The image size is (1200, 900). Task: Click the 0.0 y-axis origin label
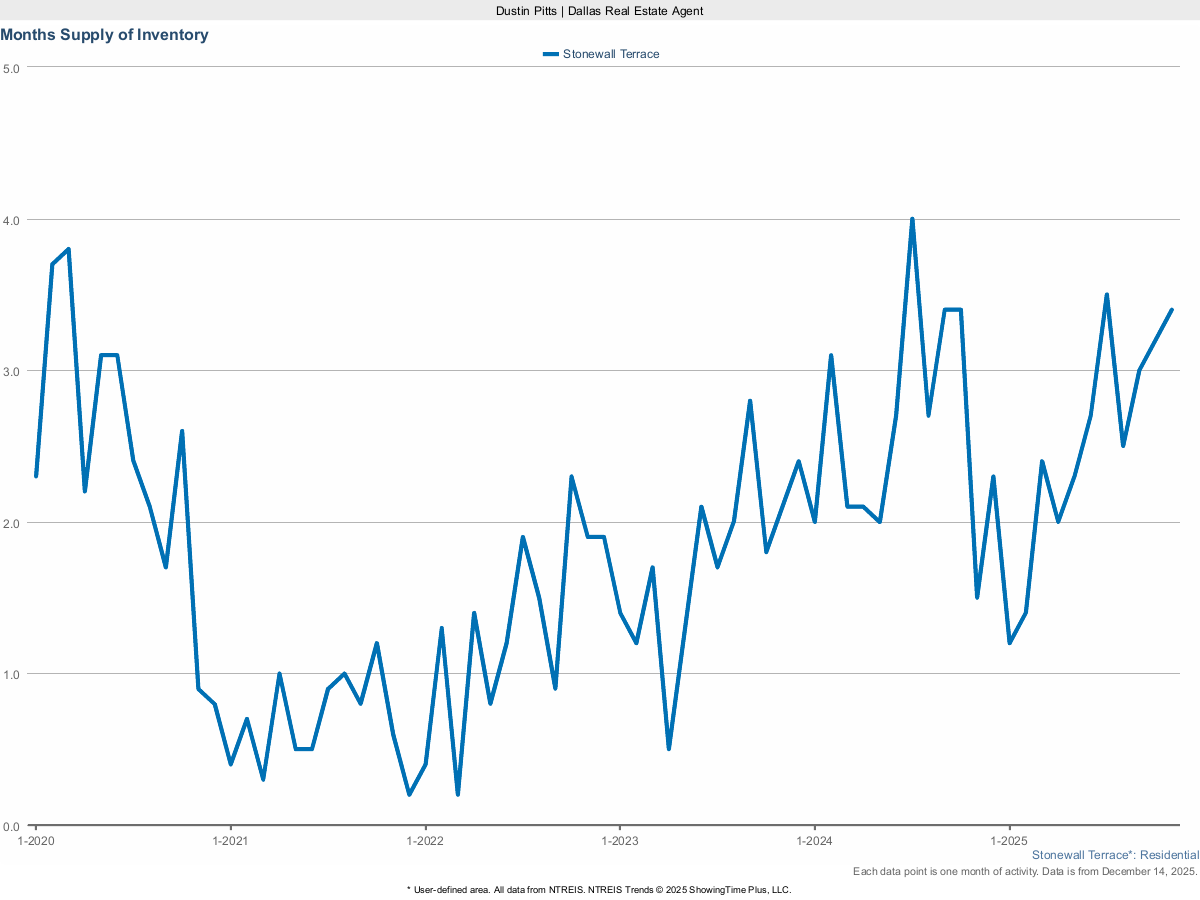(11, 826)
